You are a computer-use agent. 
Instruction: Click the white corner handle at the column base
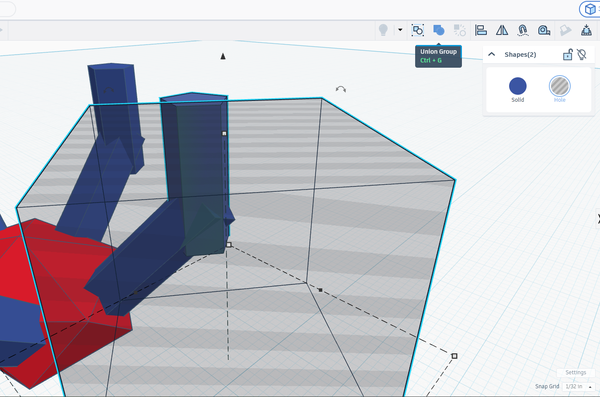tap(229, 245)
